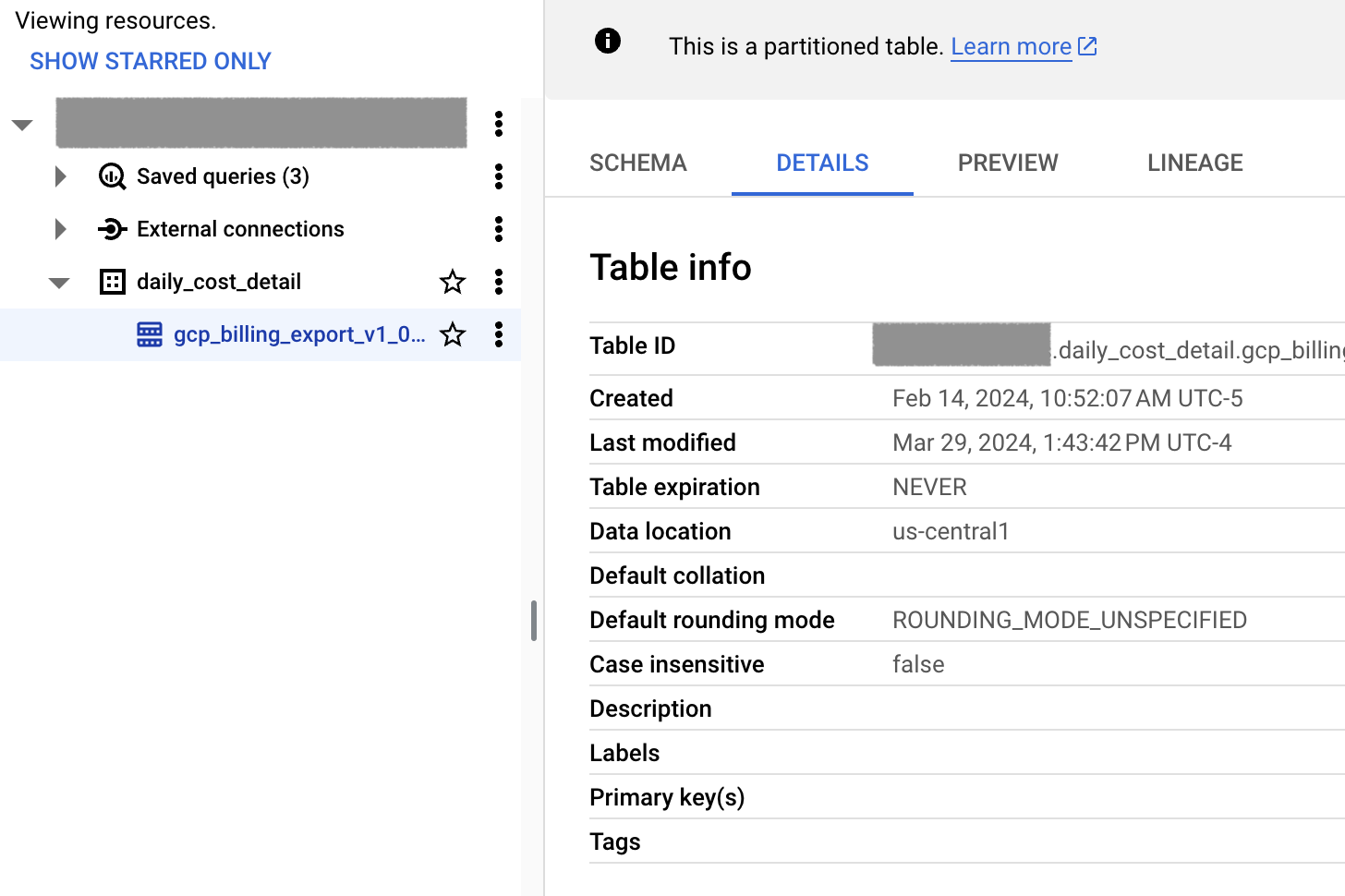Screen dimensions: 1345x896
Task: Click the Tags row label
Action: (614, 842)
